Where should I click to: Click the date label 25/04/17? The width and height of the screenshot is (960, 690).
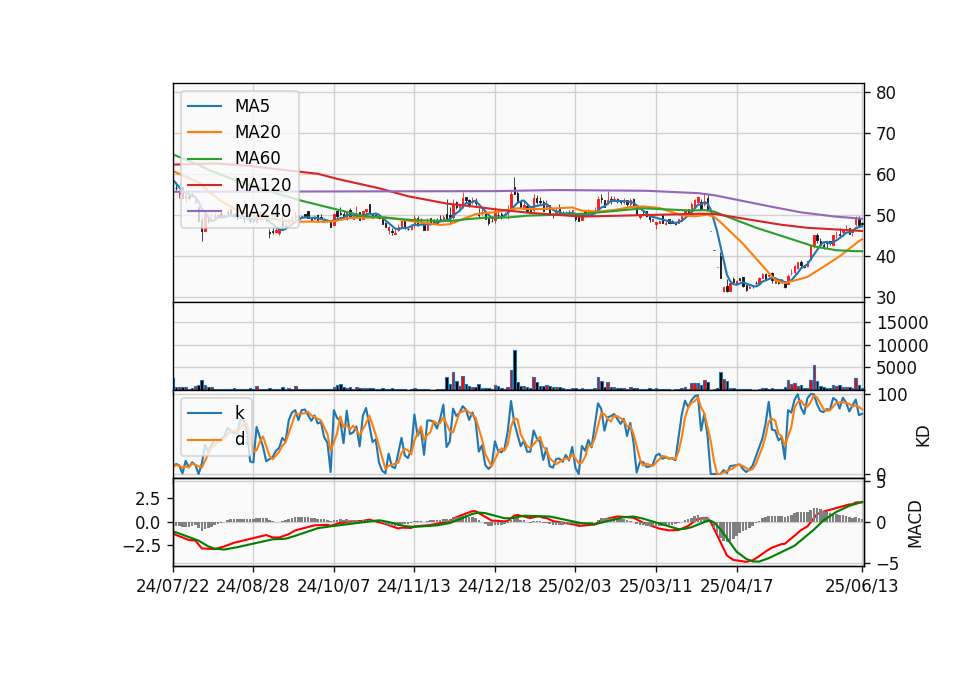(737, 586)
